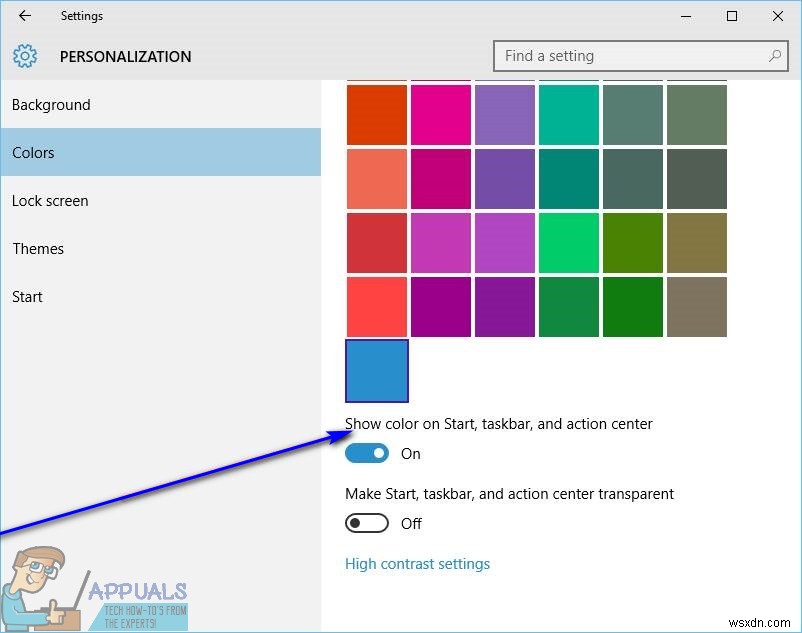Select the bright green accent color
Image resolution: width=802 pixels, height=633 pixels.
click(x=569, y=243)
